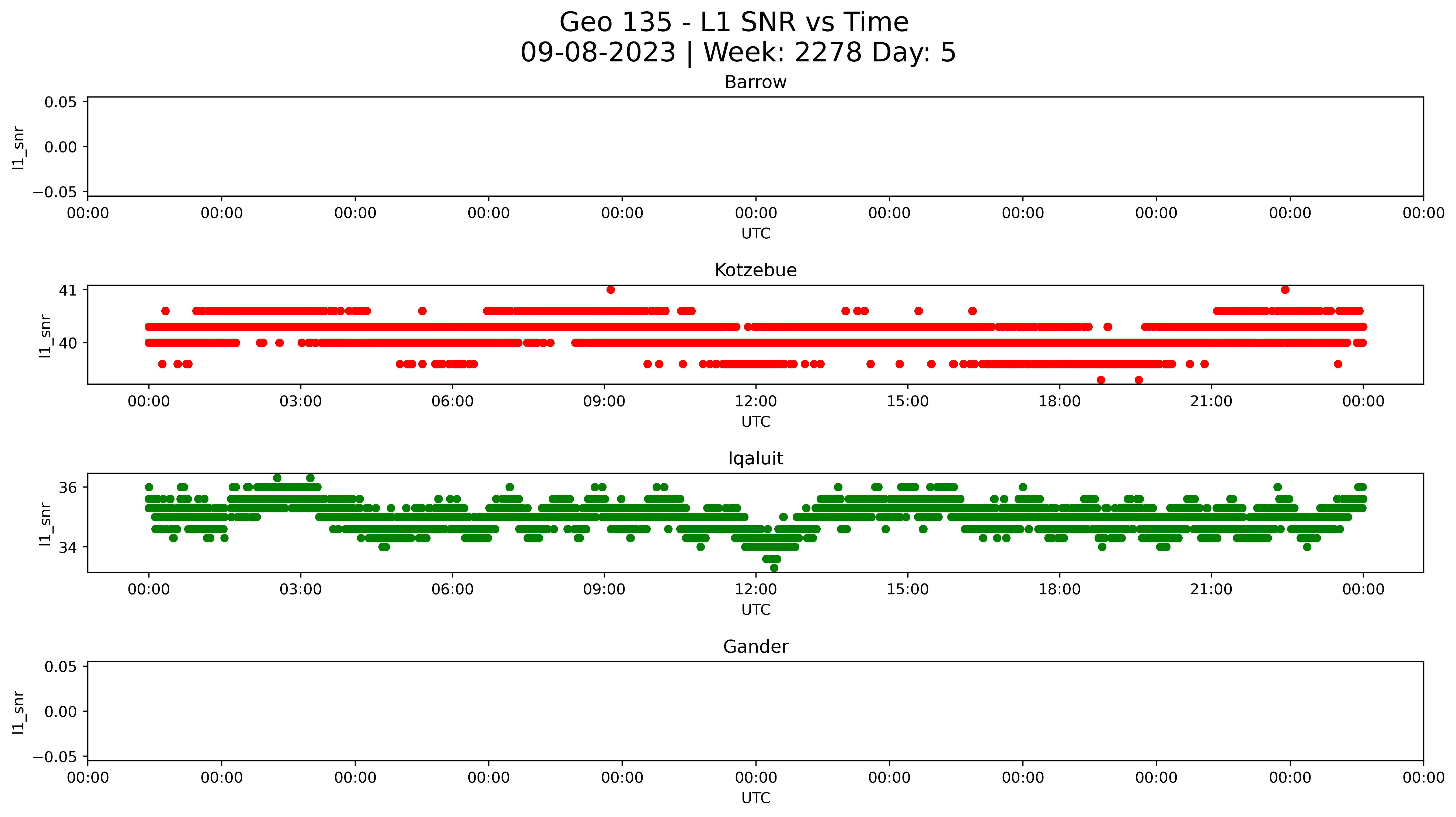Click the 03:00 tick label under Iqaluit plot
This screenshot has height=817, width=1456.
click(x=300, y=590)
